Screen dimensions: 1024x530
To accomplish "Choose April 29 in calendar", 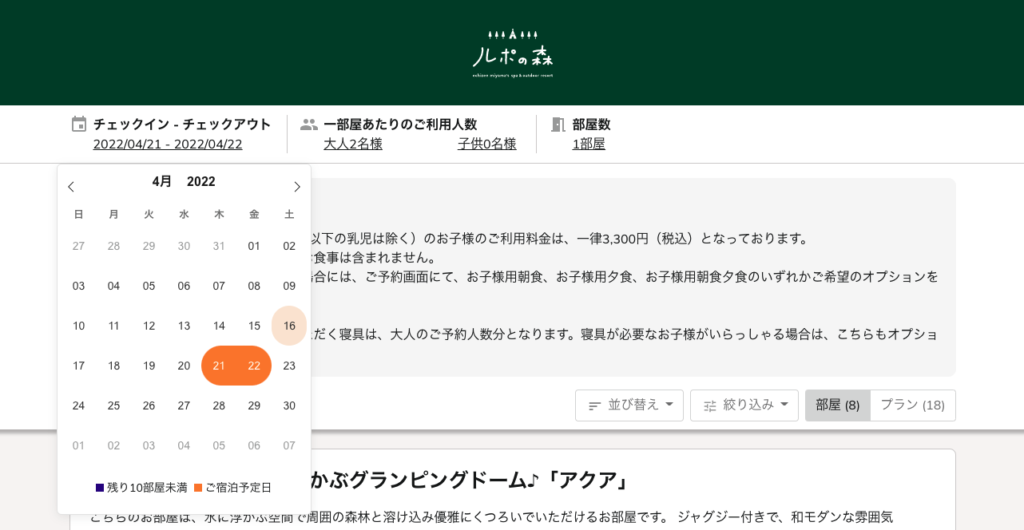I will (254, 406).
